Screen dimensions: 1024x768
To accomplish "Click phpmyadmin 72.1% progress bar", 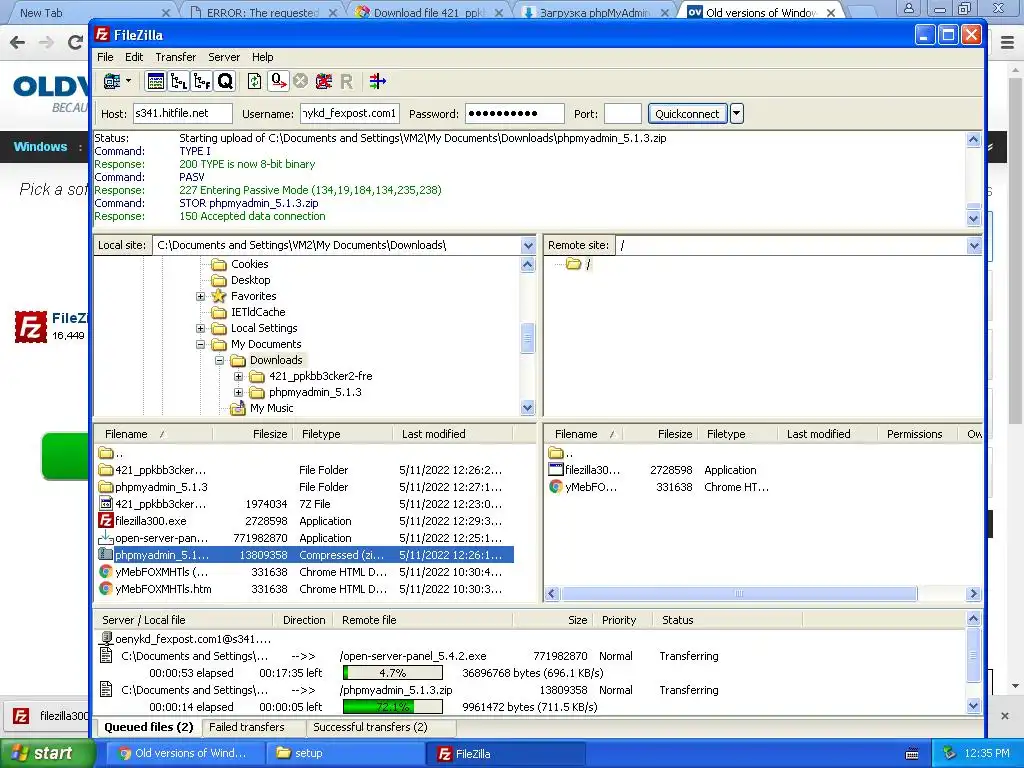I will pos(392,707).
